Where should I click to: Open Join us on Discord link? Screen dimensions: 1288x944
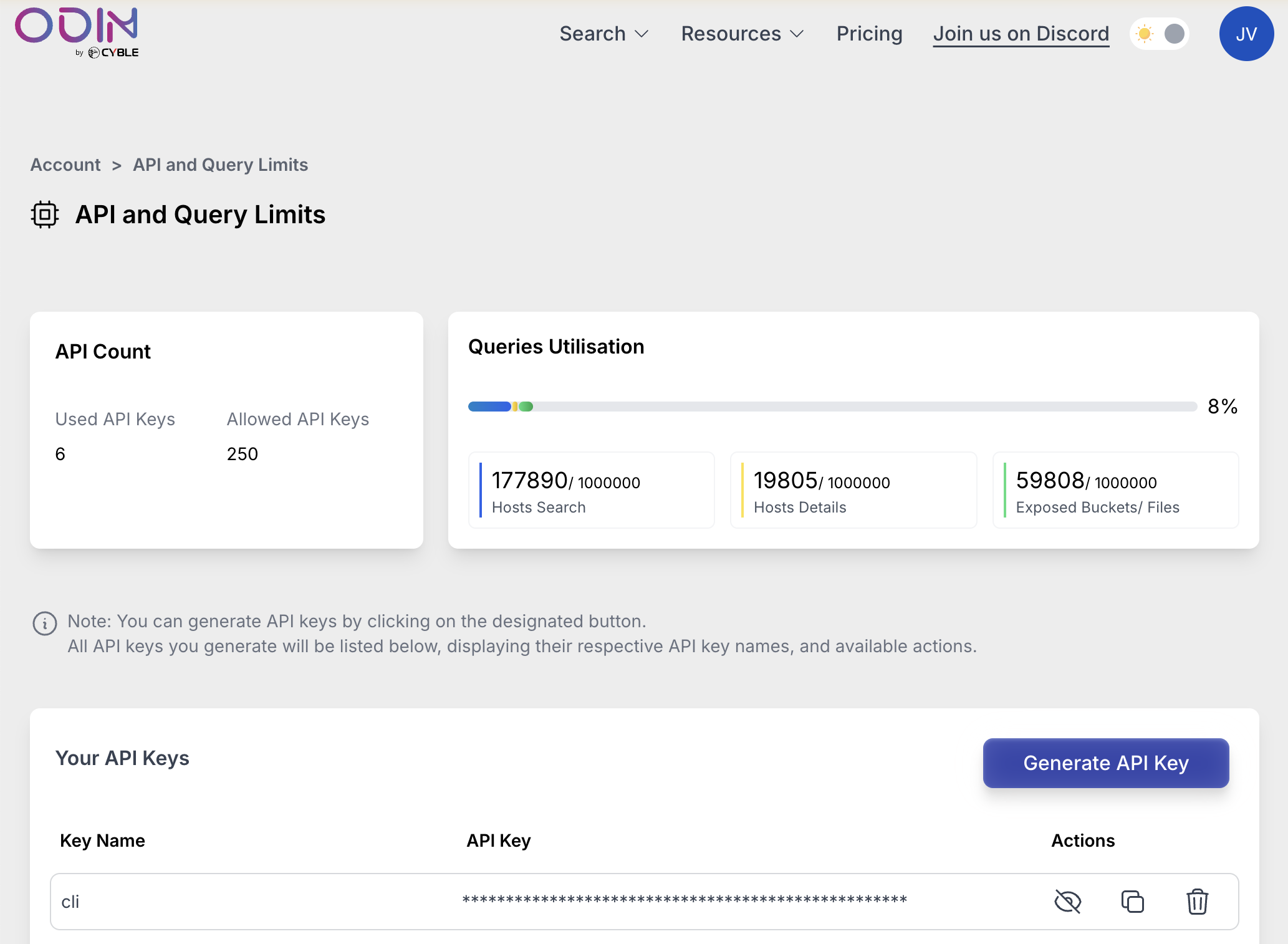click(1021, 34)
